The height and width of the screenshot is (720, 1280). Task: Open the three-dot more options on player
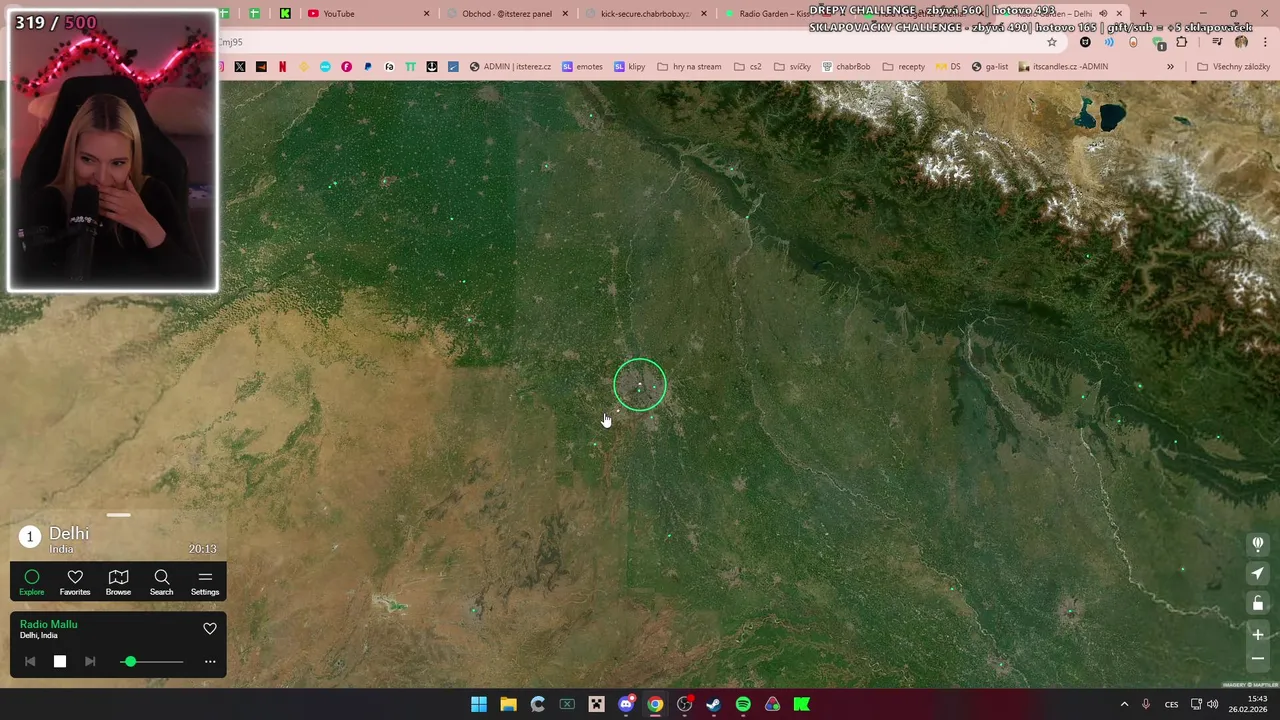[210, 661]
